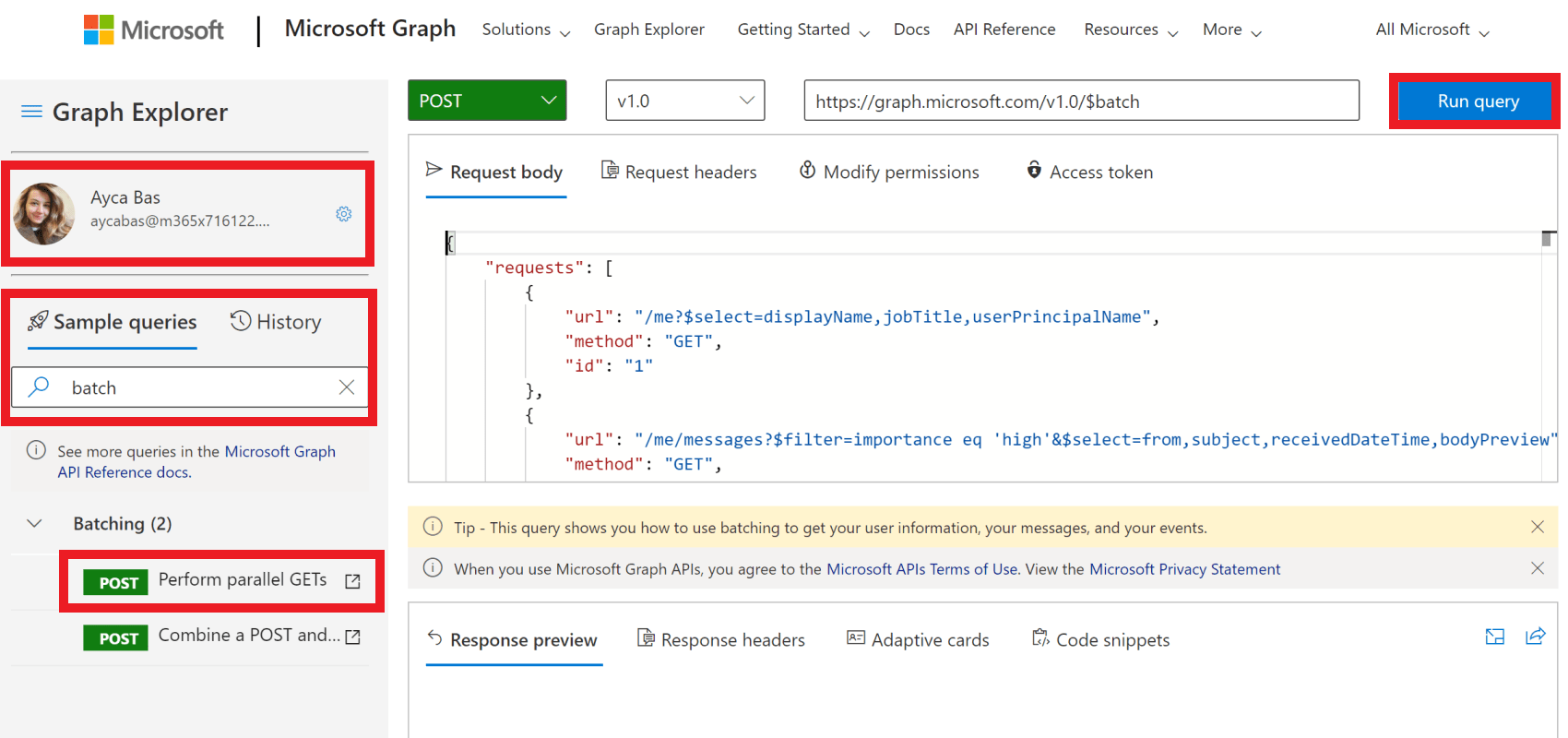The width and height of the screenshot is (1568, 738).
Task: Follow the Microsoft Privacy Statement link
Action: pyautogui.click(x=1184, y=569)
